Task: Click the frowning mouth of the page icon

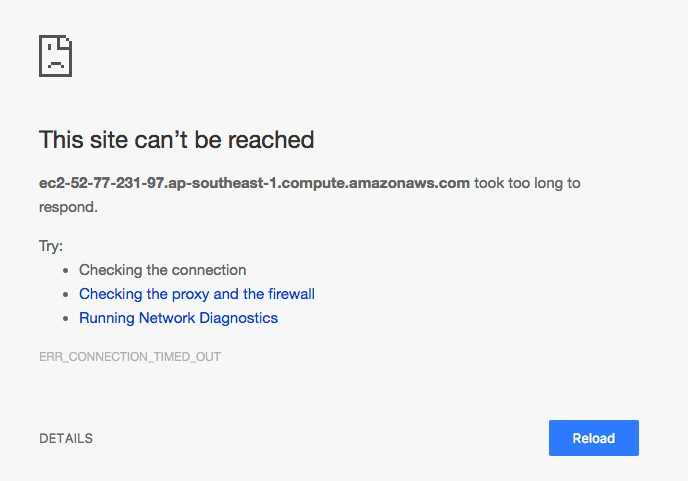Action: [x=56, y=64]
